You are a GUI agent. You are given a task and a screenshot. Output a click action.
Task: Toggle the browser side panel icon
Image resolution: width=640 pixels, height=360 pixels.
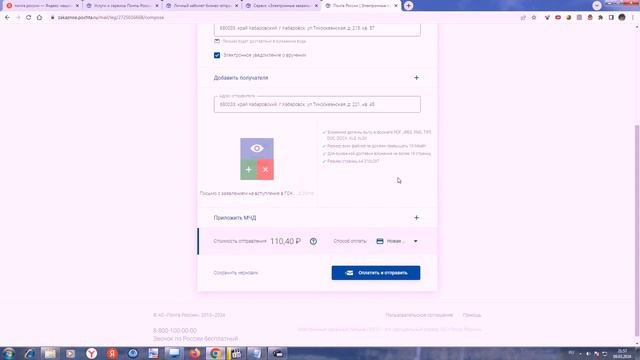[x=611, y=18]
